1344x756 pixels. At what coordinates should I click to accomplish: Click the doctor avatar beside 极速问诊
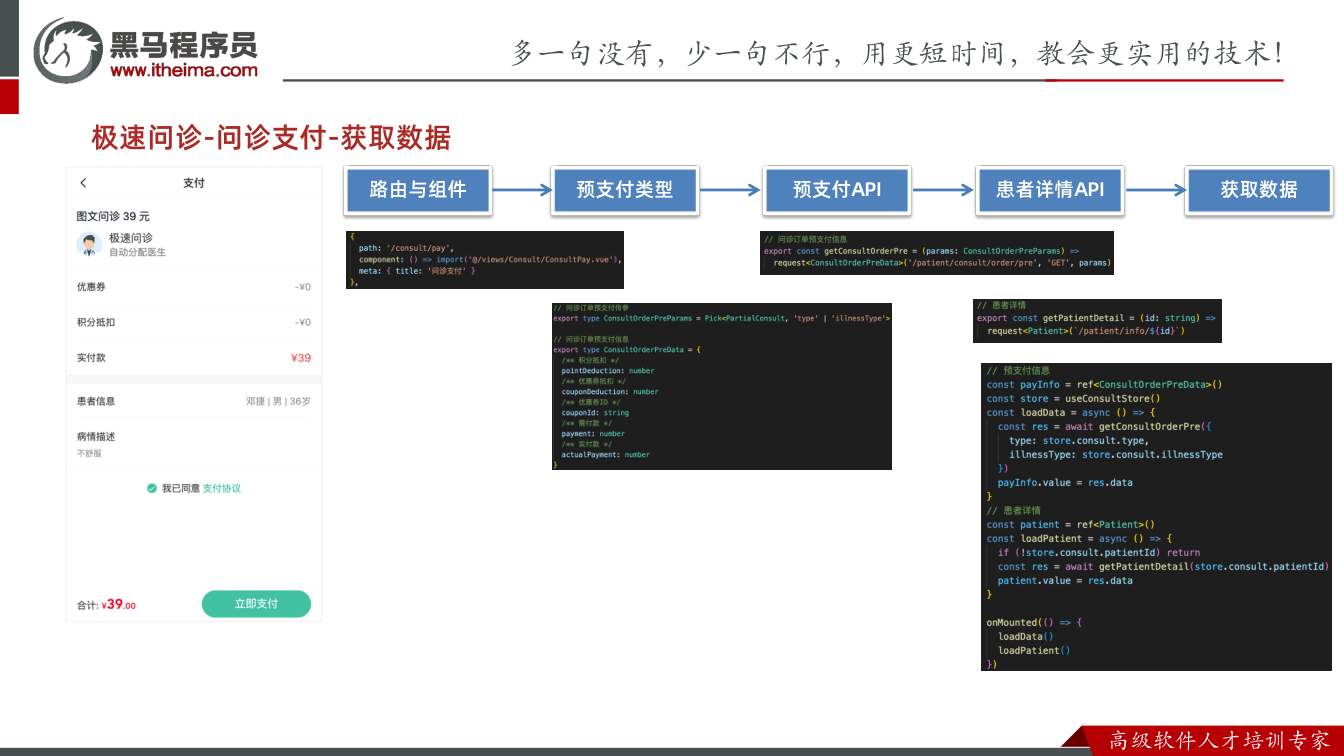point(89,244)
